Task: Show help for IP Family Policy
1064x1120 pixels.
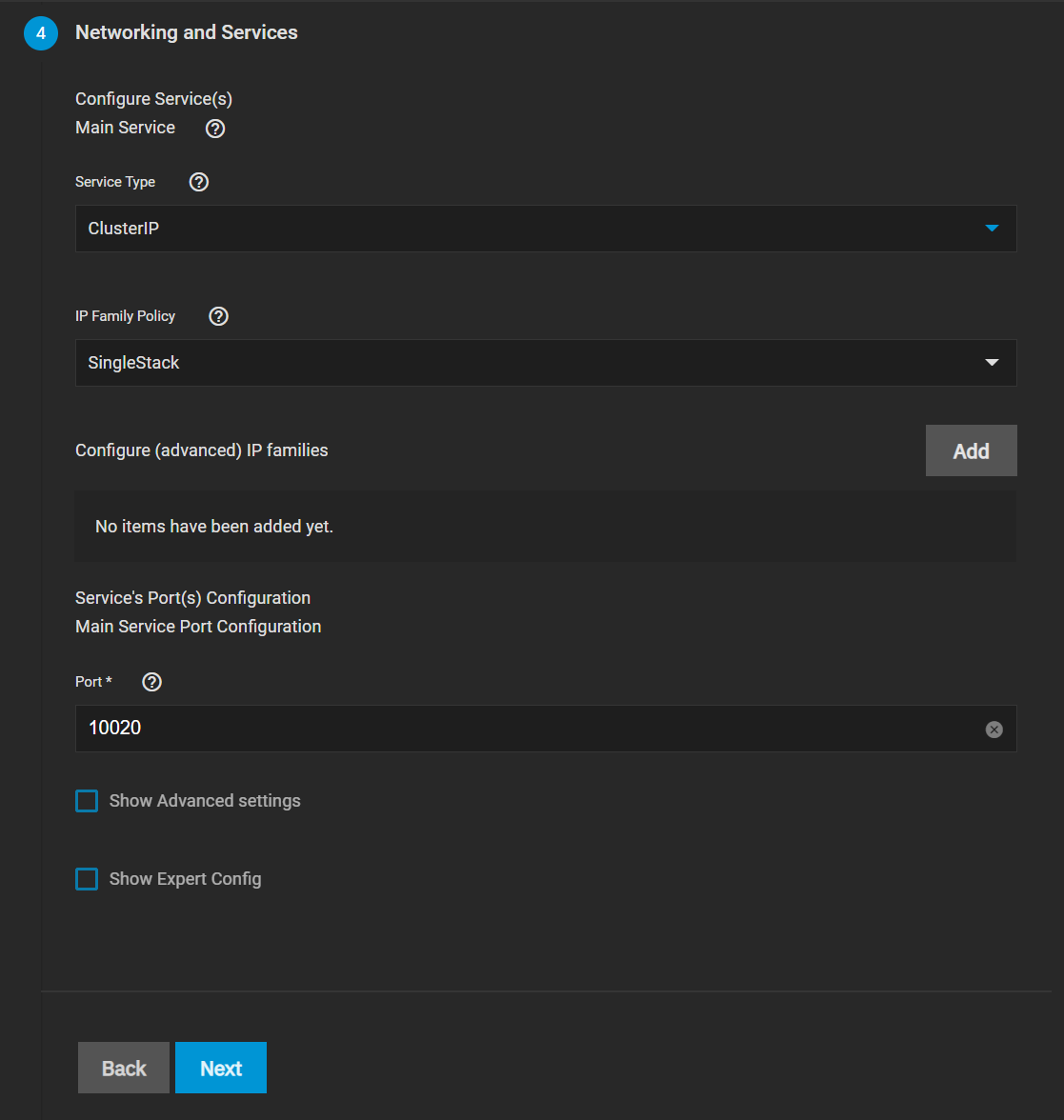Action: pyautogui.click(x=218, y=316)
